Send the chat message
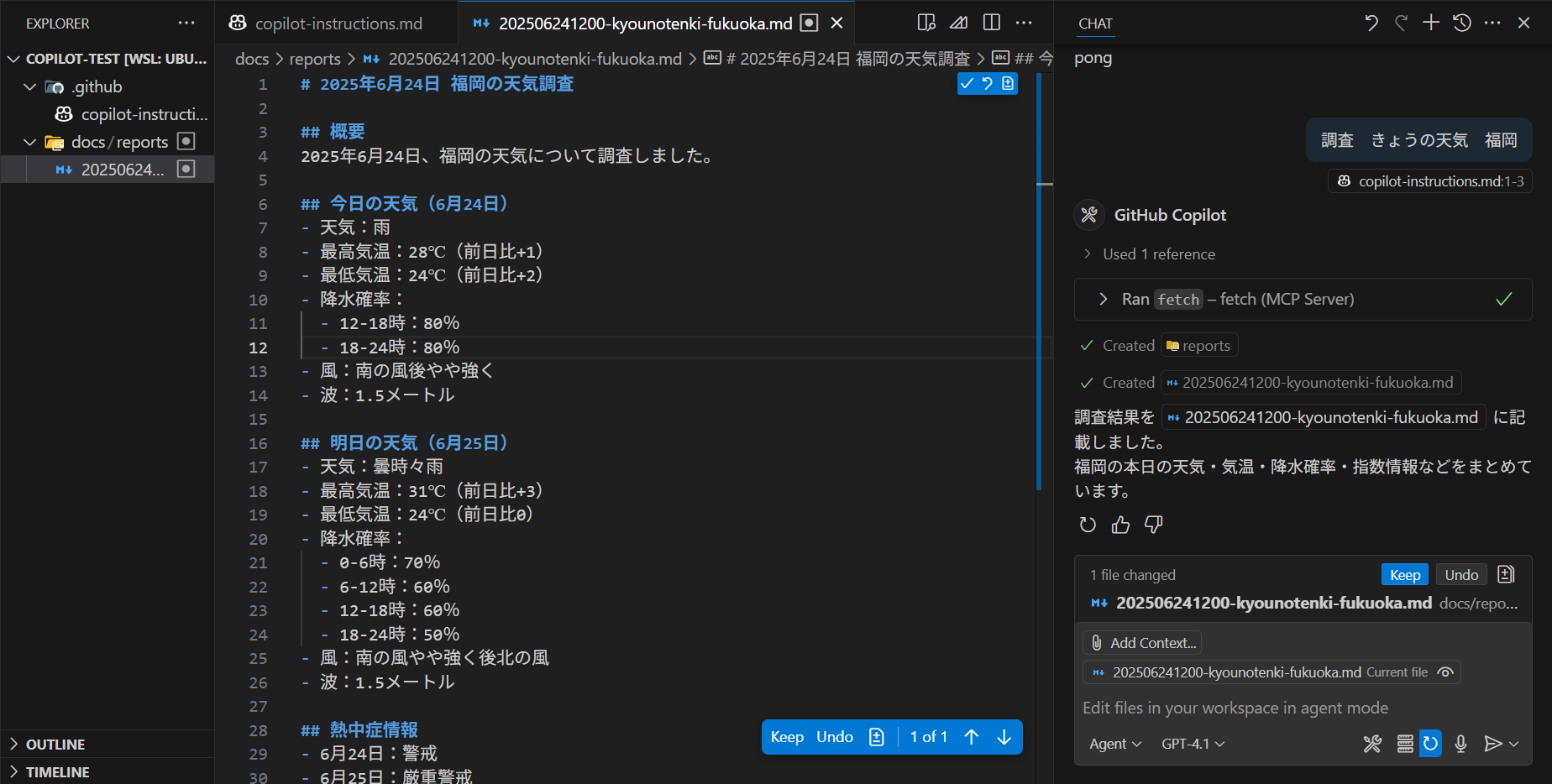 pos(1493,744)
